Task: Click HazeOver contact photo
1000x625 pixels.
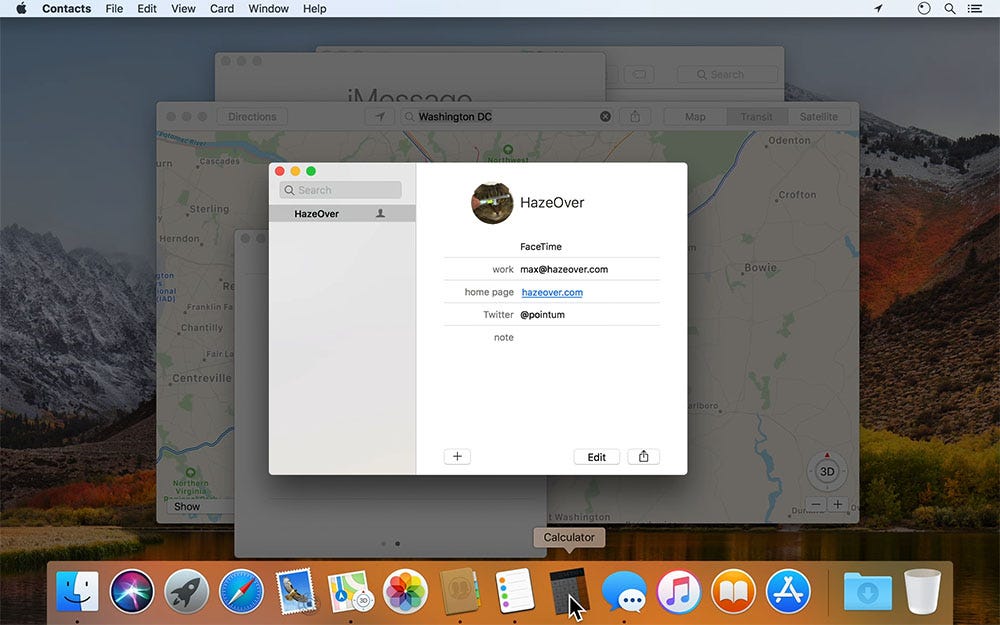Action: (x=492, y=203)
